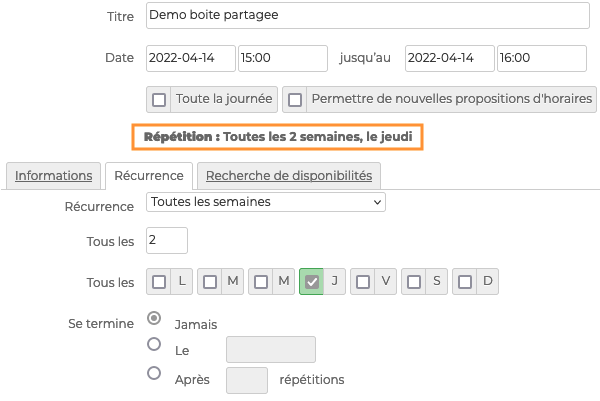
Task: Enable the Saturday (S) day checkbox
Action: pyautogui.click(x=414, y=282)
